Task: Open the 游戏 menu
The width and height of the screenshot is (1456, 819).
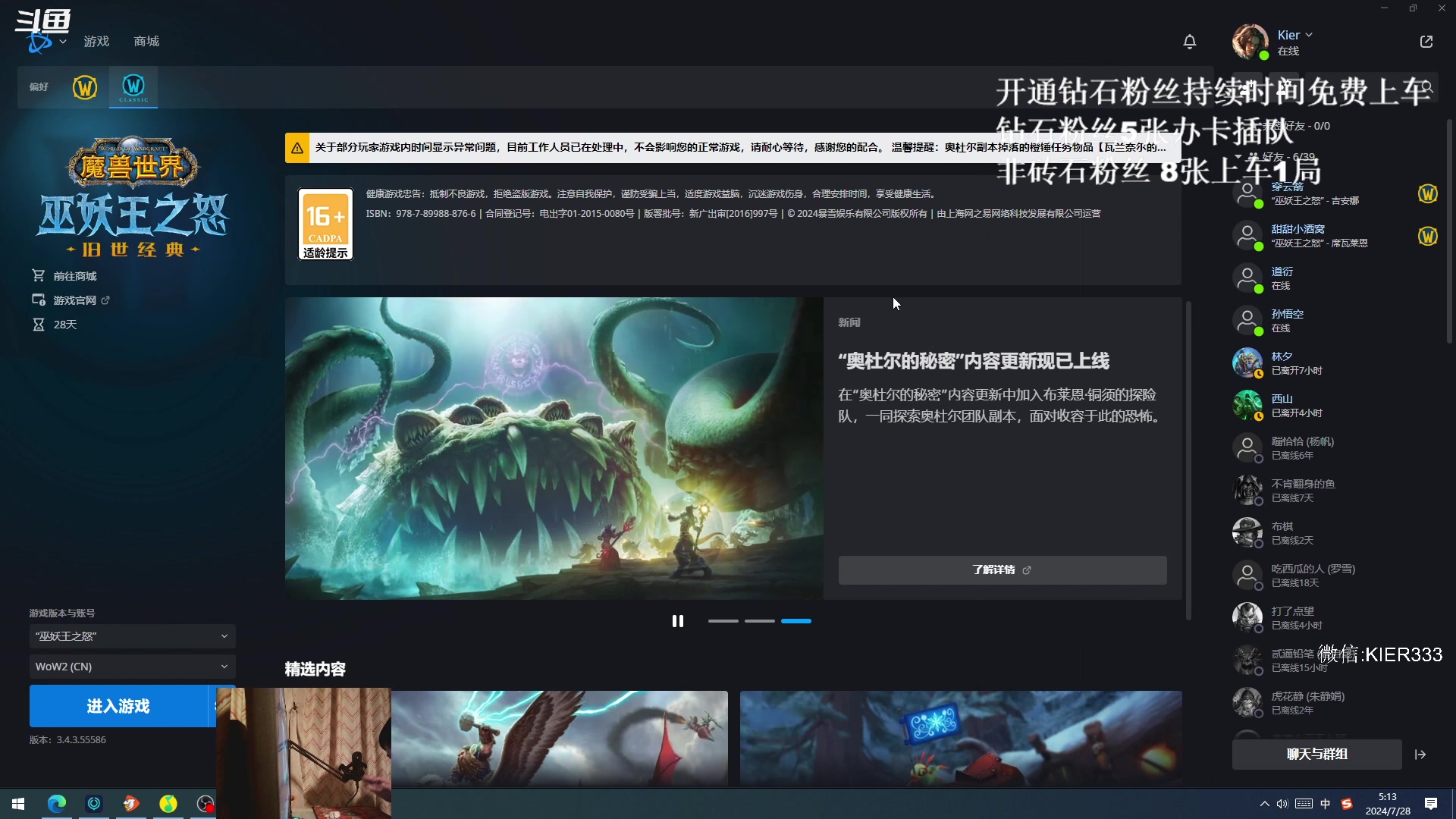Action: (96, 42)
